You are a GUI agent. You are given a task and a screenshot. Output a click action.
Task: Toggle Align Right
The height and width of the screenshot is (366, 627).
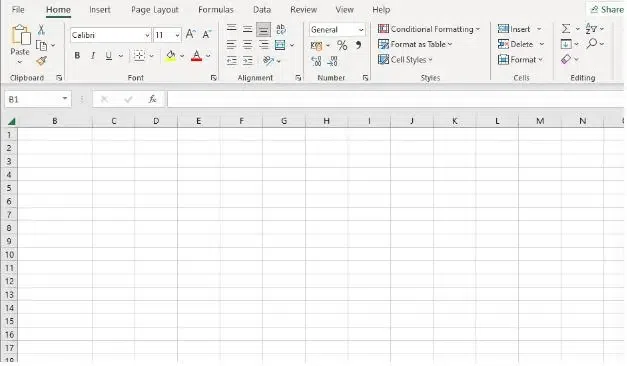(x=263, y=45)
